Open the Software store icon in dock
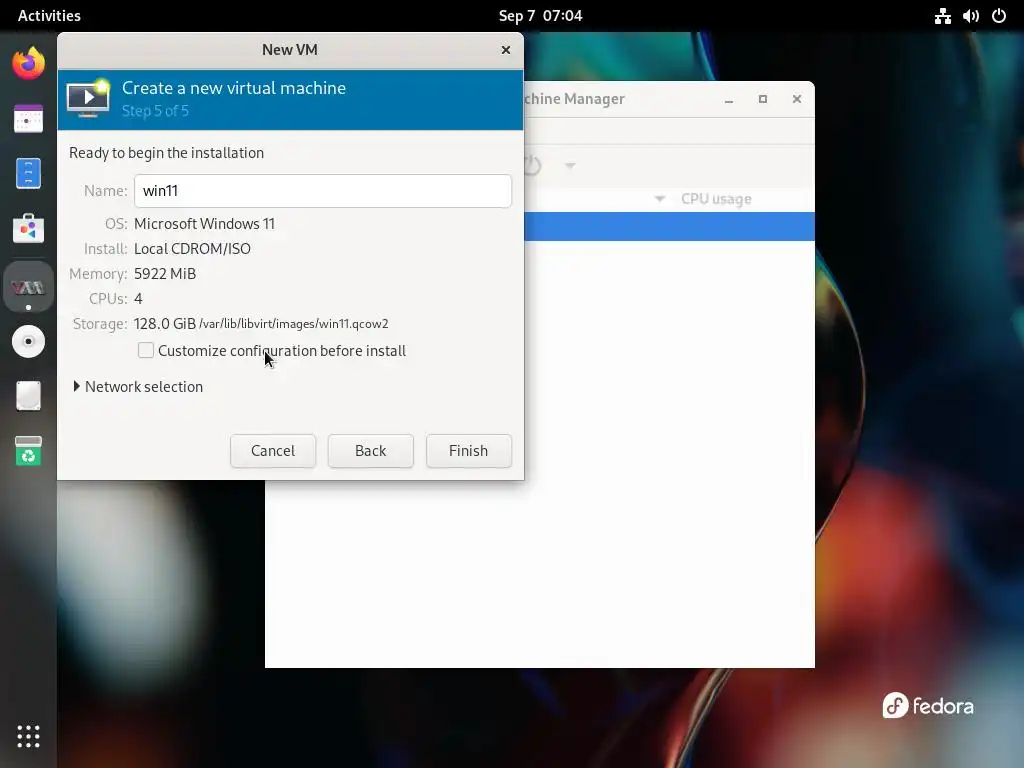The width and height of the screenshot is (1024, 768). click(x=28, y=228)
